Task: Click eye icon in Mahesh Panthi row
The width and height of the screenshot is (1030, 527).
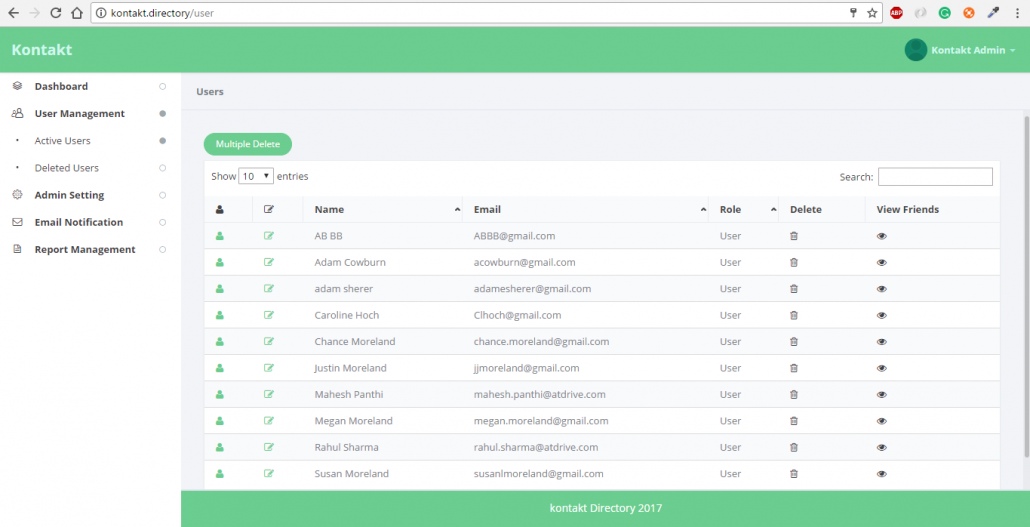Action: tap(882, 394)
